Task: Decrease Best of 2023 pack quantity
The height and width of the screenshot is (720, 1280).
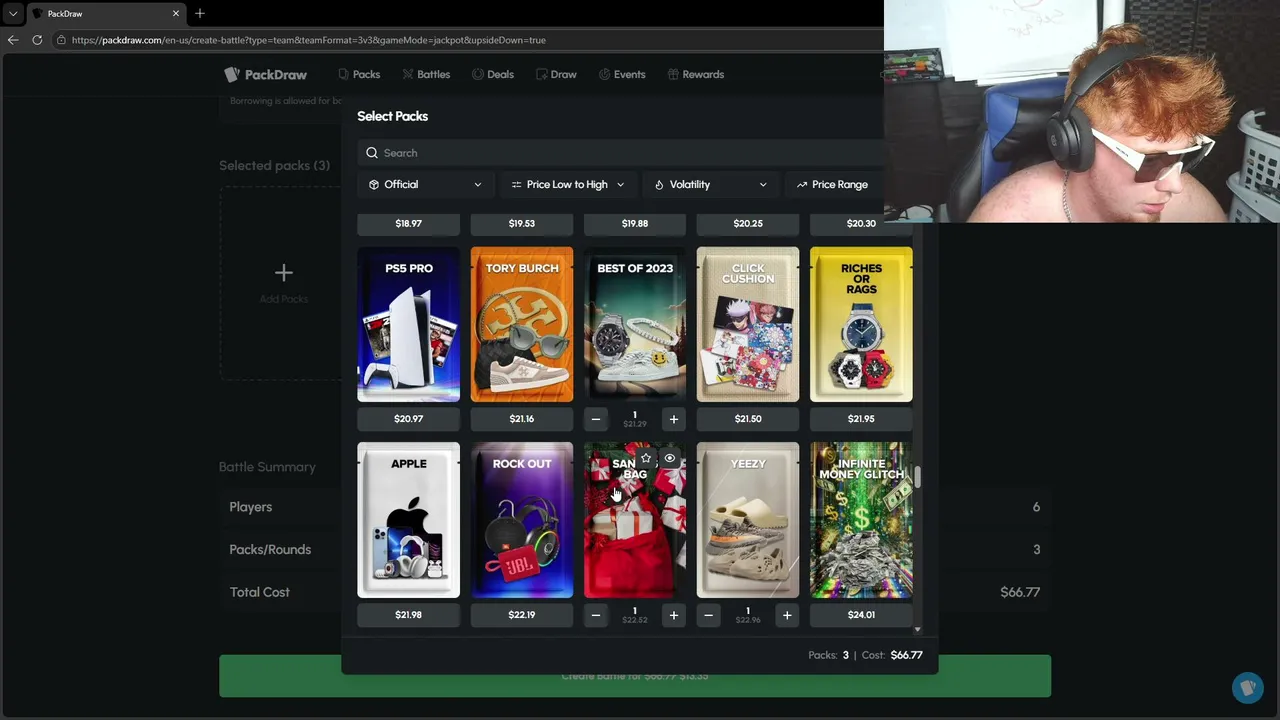Action: point(596,419)
